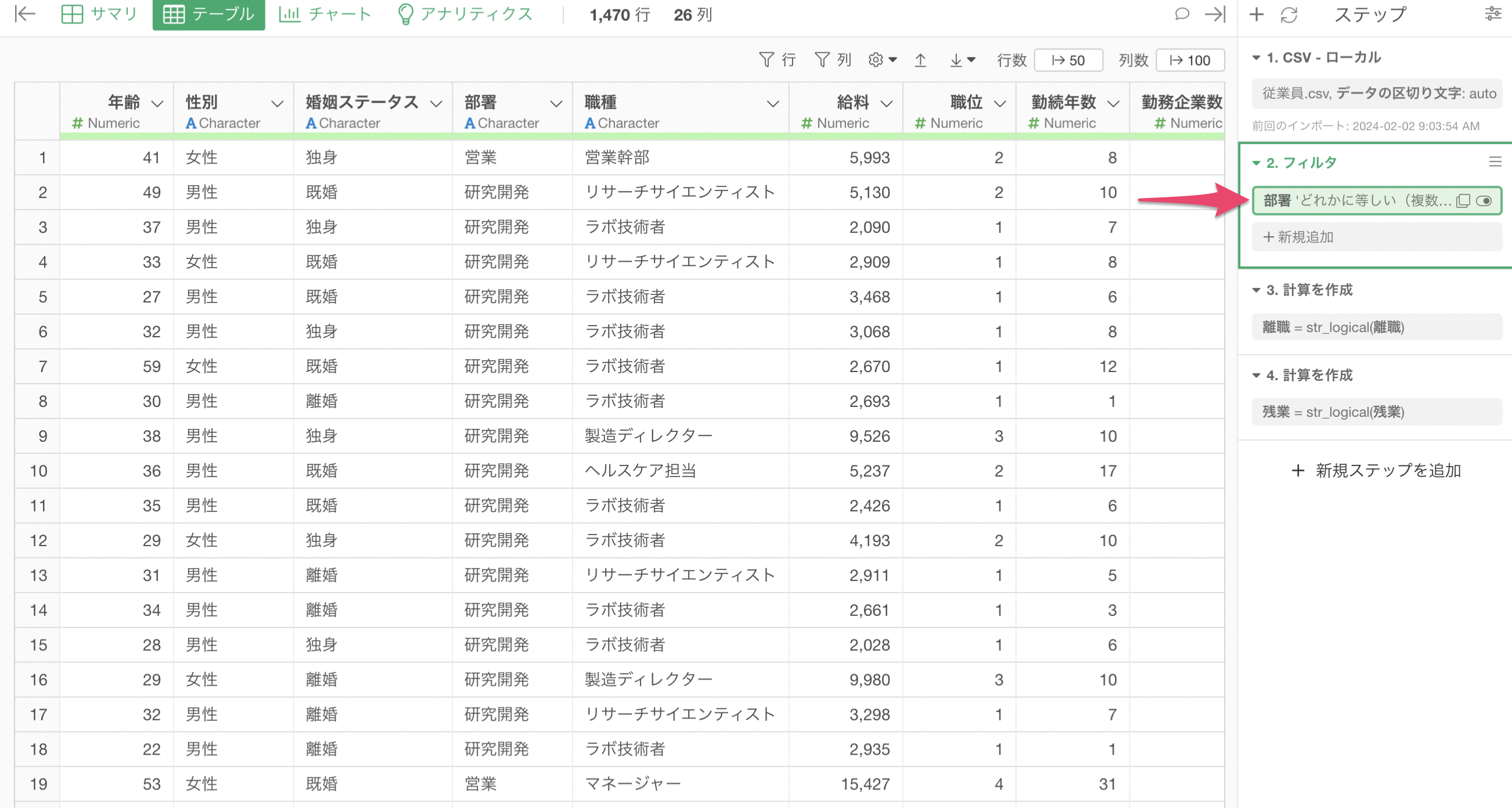The width and height of the screenshot is (1512, 808).
Task: Open the 給料 column header menu
Action: [x=887, y=104]
